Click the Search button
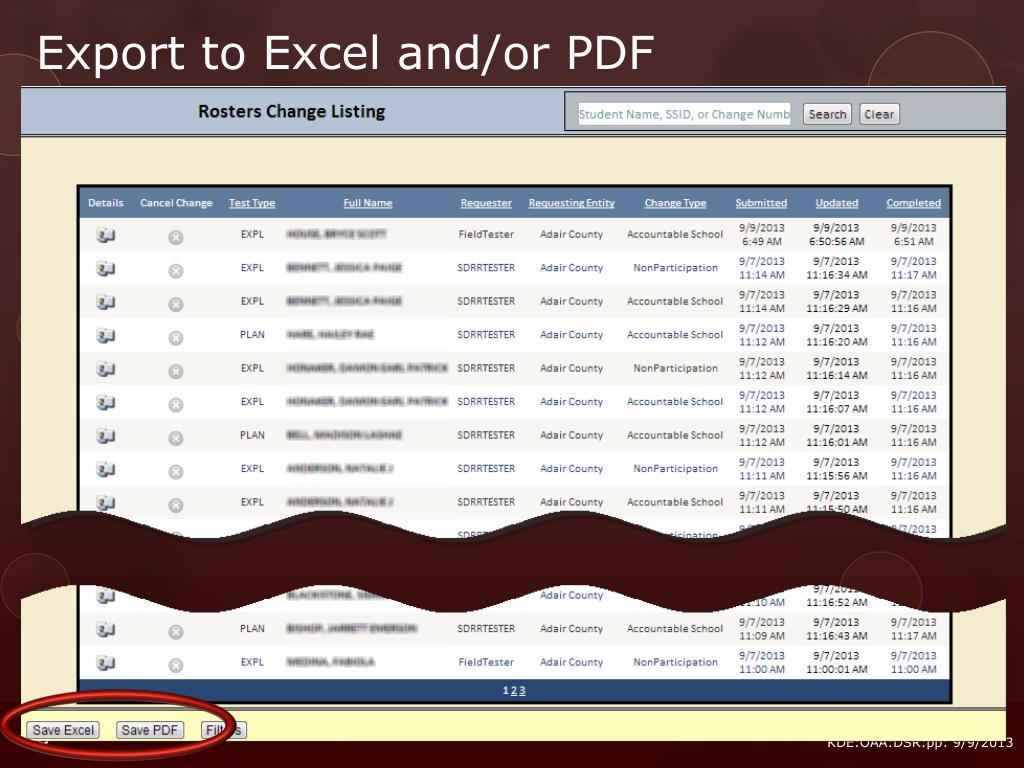Screen dimensions: 1024x768 coord(827,114)
